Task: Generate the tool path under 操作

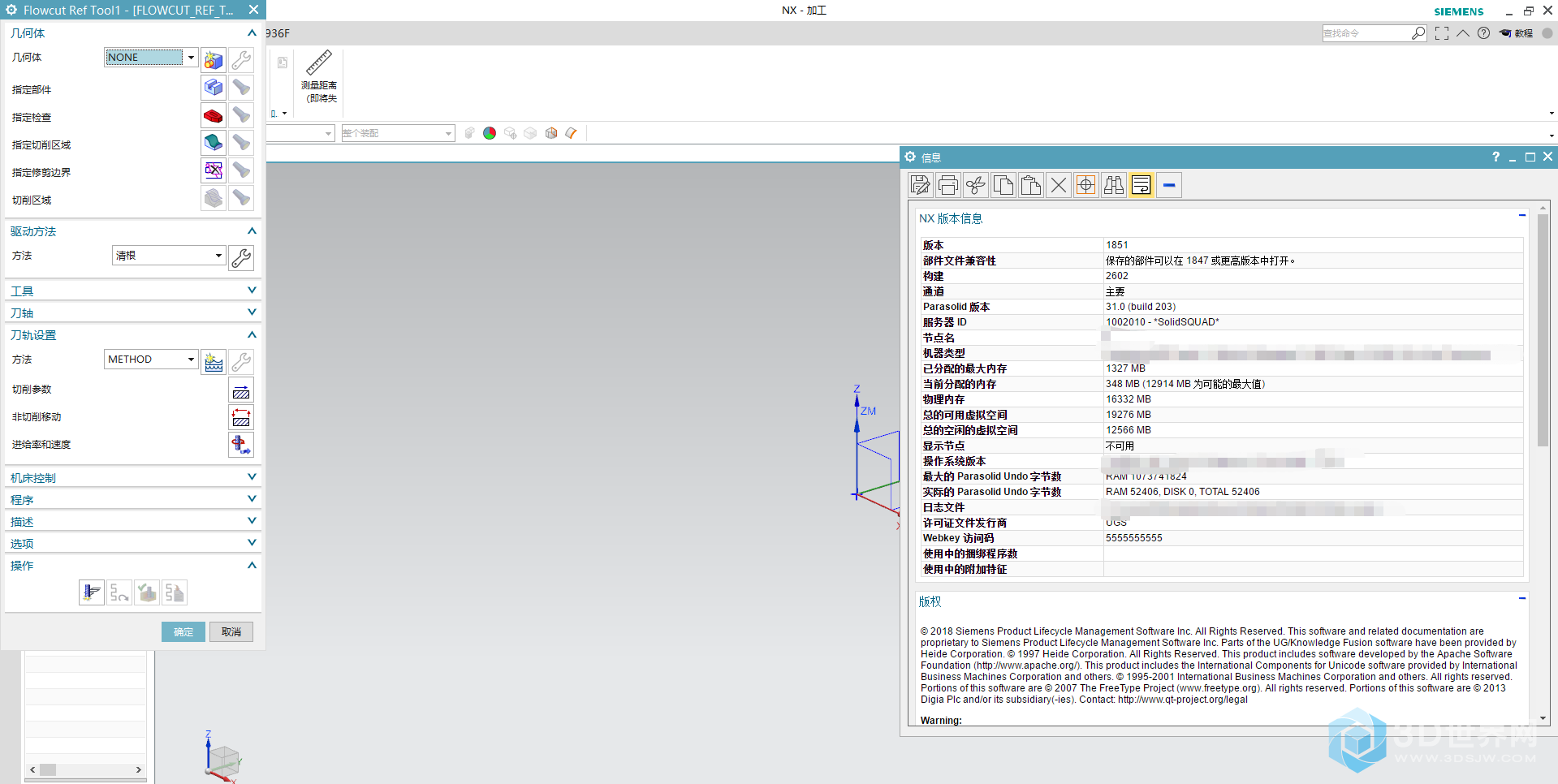Action: pyautogui.click(x=92, y=592)
